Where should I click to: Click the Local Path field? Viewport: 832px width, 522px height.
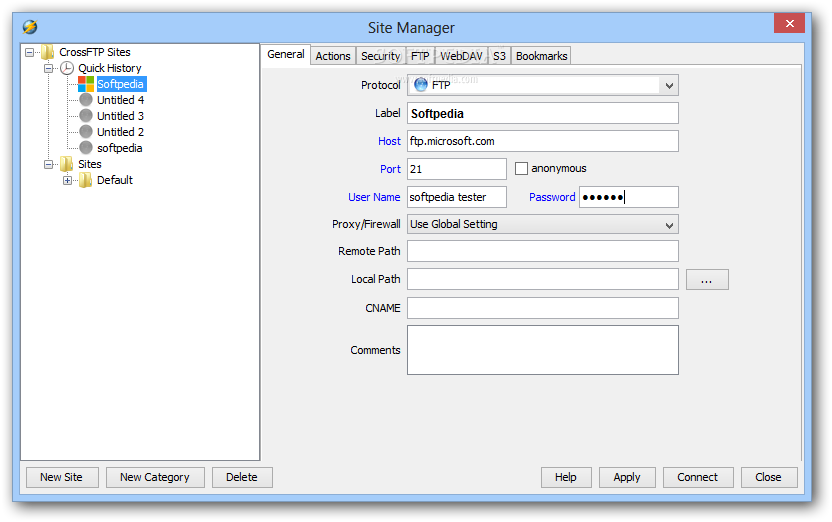[x=543, y=279]
